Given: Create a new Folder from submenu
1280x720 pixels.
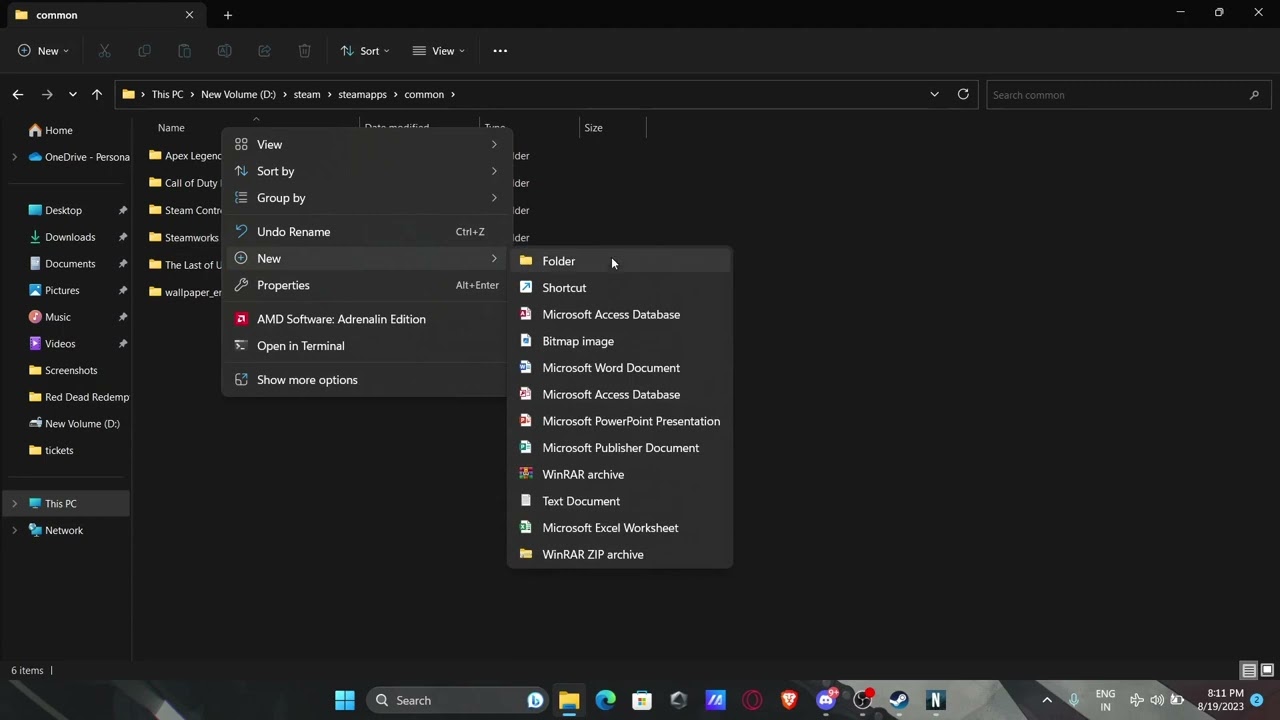Looking at the screenshot, I should point(620,261).
